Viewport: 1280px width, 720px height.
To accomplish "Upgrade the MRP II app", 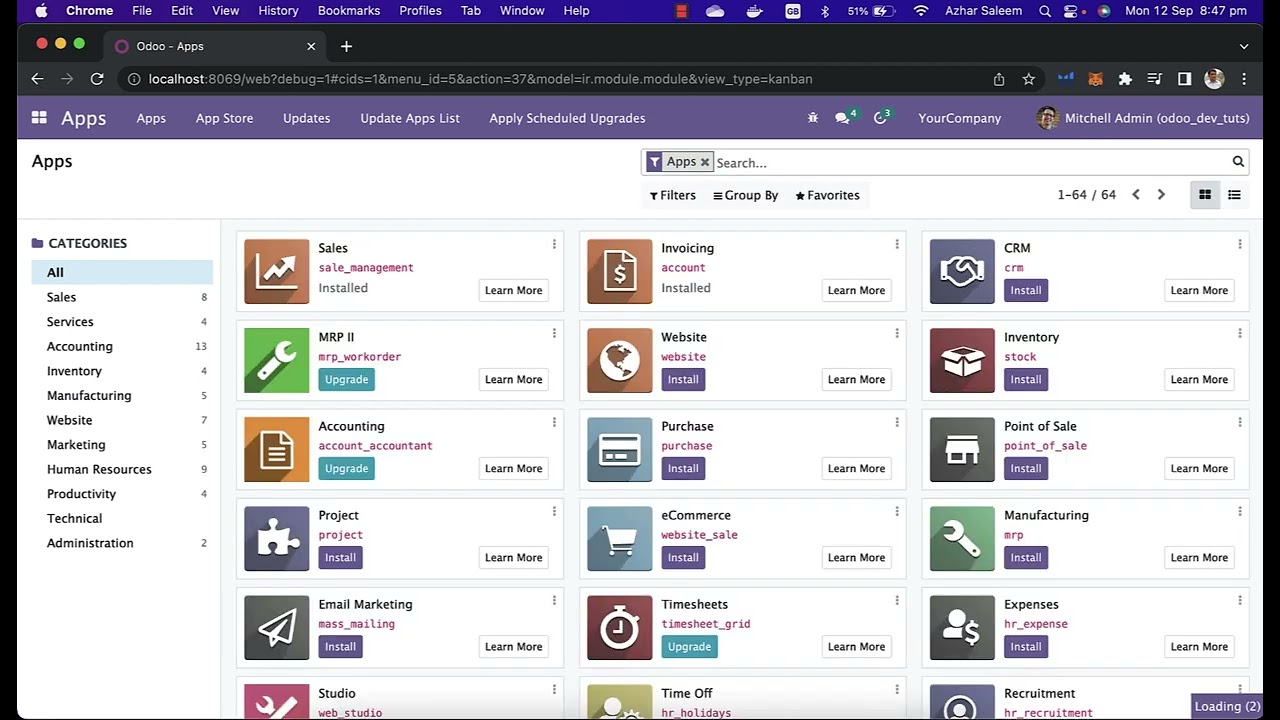I will point(347,379).
